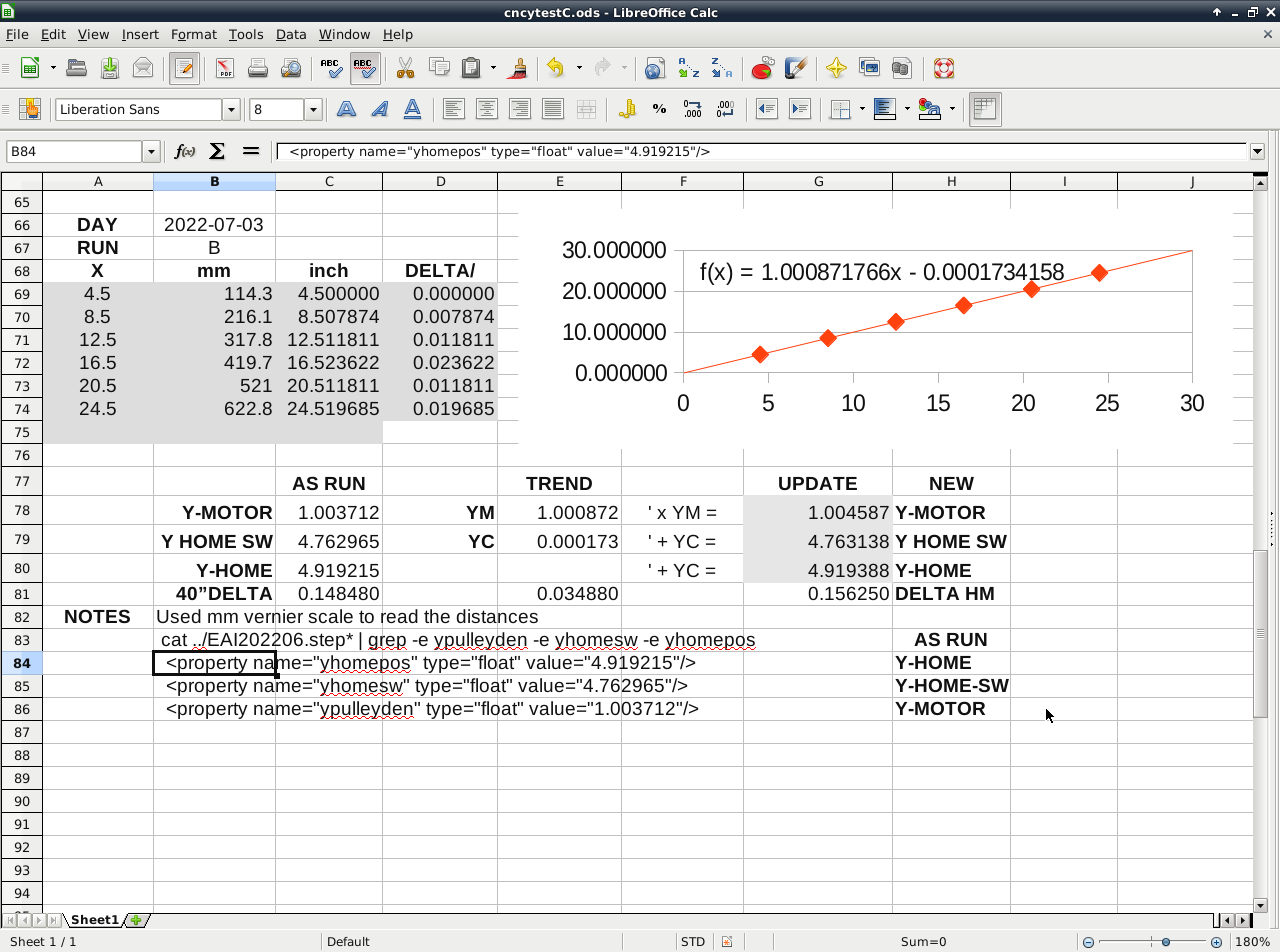Copy selection with the Copy icon
Viewport: 1280px width, 952px height.
point(438,68)
